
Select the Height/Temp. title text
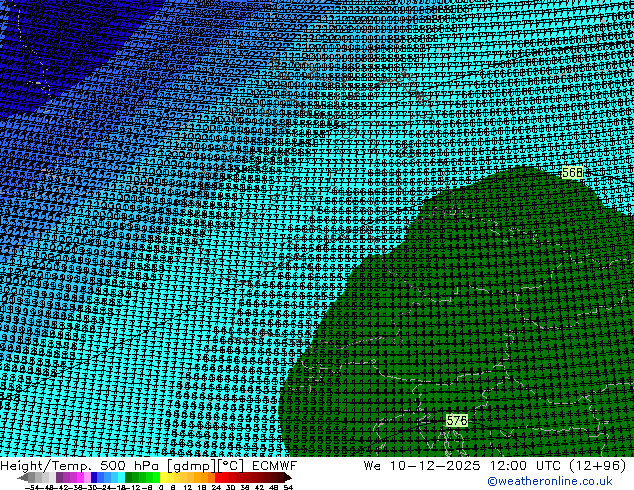pyautogui.click(x=45, y=466)
